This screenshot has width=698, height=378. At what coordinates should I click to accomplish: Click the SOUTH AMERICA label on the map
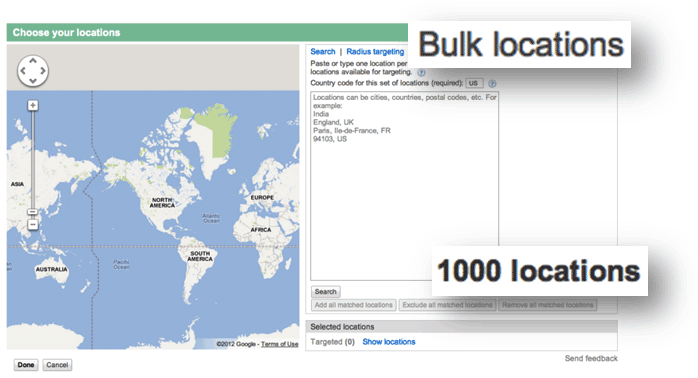pos(200,256)
